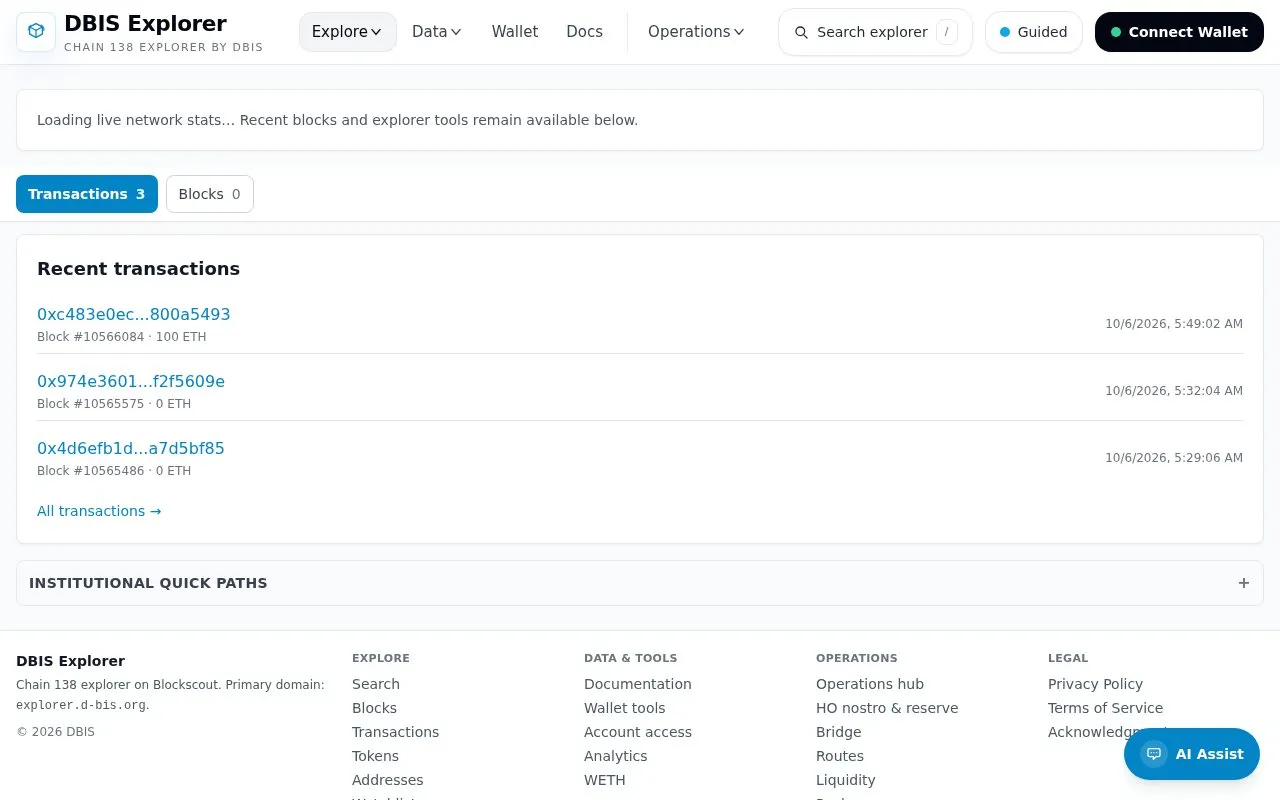Viewport: 1280px width, 800px height.
Task: Open transaction 0xc483e0ec...800a5493
Action: [x=134, y=314]
